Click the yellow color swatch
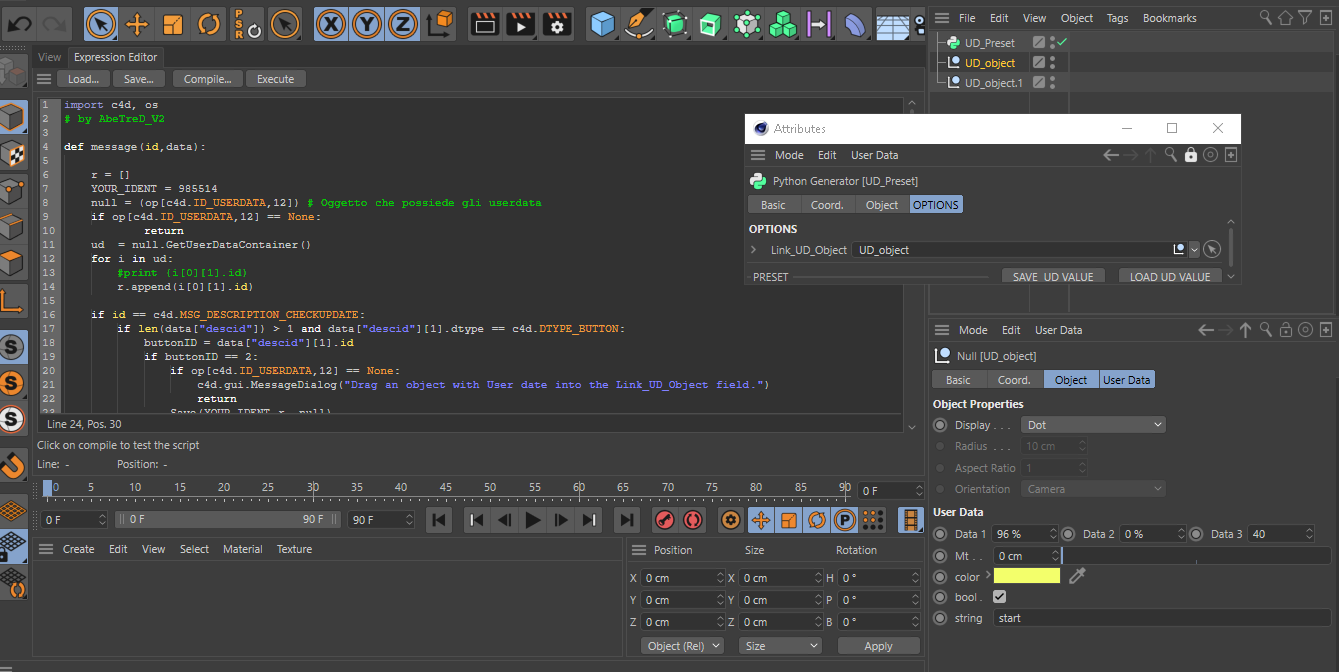This screenshot has width=1339, height=672. tap(1027, 576)
